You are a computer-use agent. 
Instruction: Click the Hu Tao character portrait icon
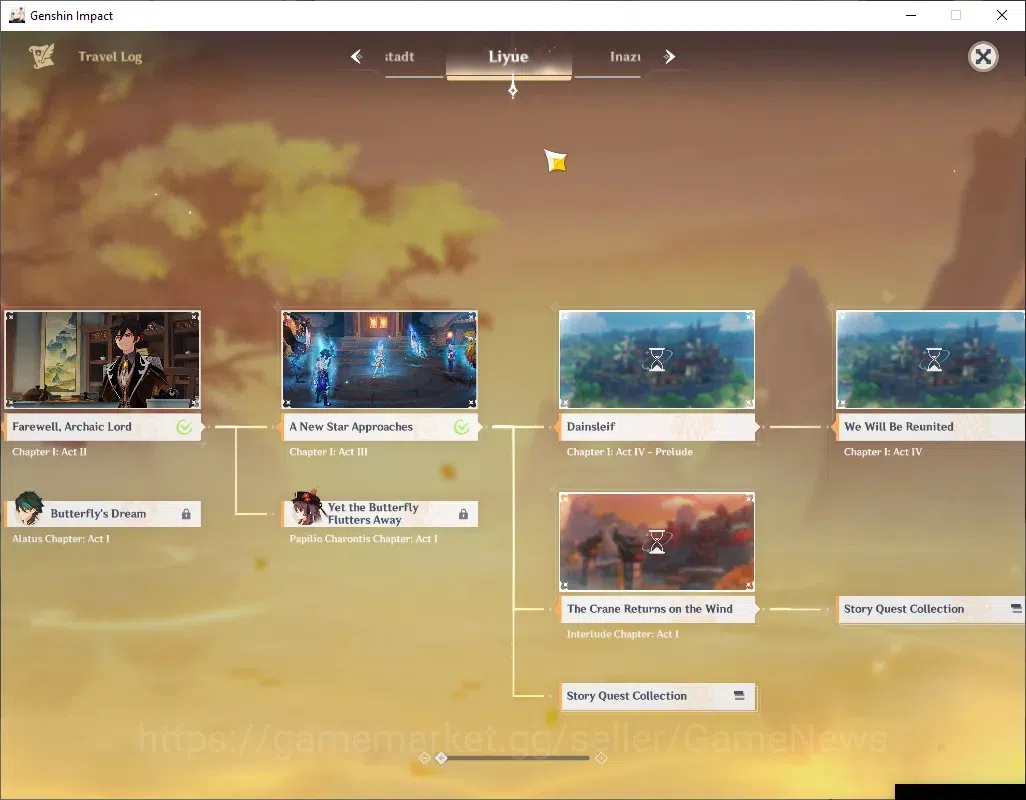(x=308, y=507)
